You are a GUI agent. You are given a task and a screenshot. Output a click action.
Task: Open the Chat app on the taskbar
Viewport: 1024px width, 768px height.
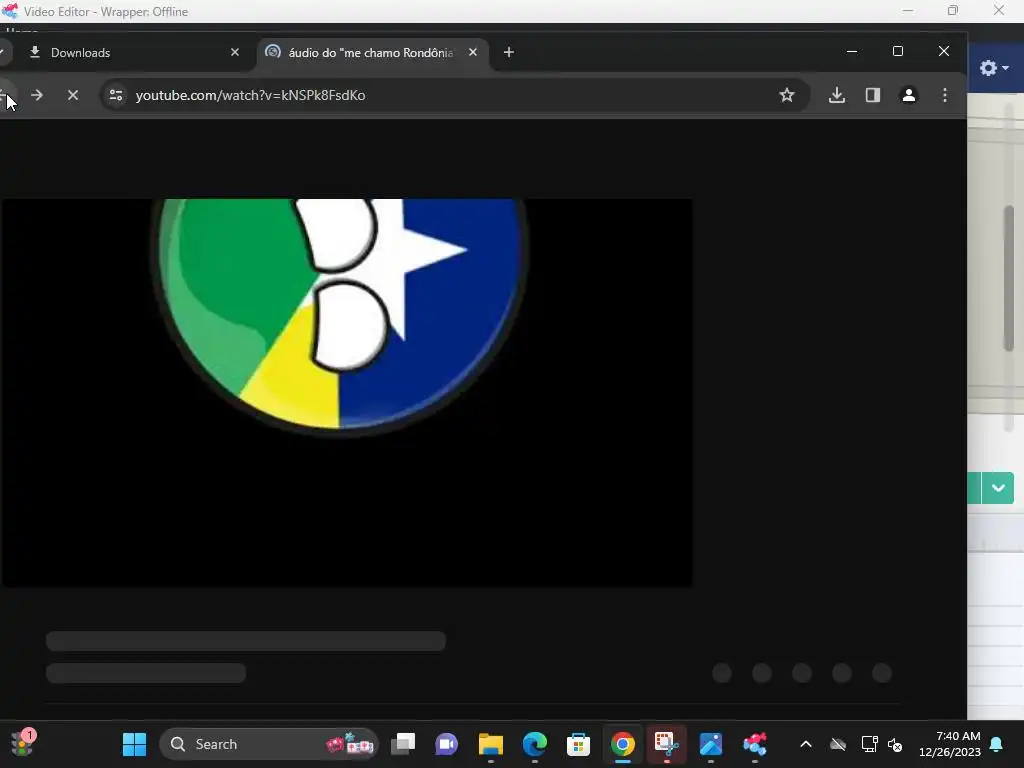[x=447, y=744]
